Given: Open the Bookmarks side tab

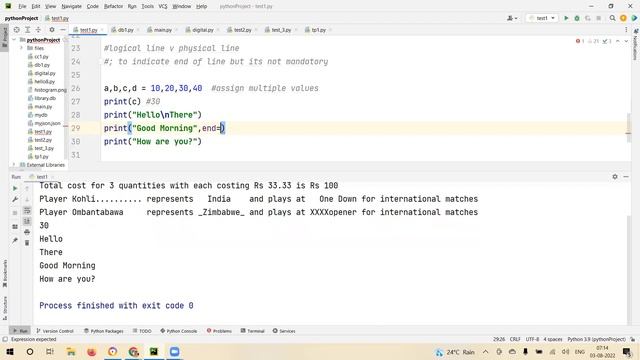Looking at the screenshot, I should (5, 273).
